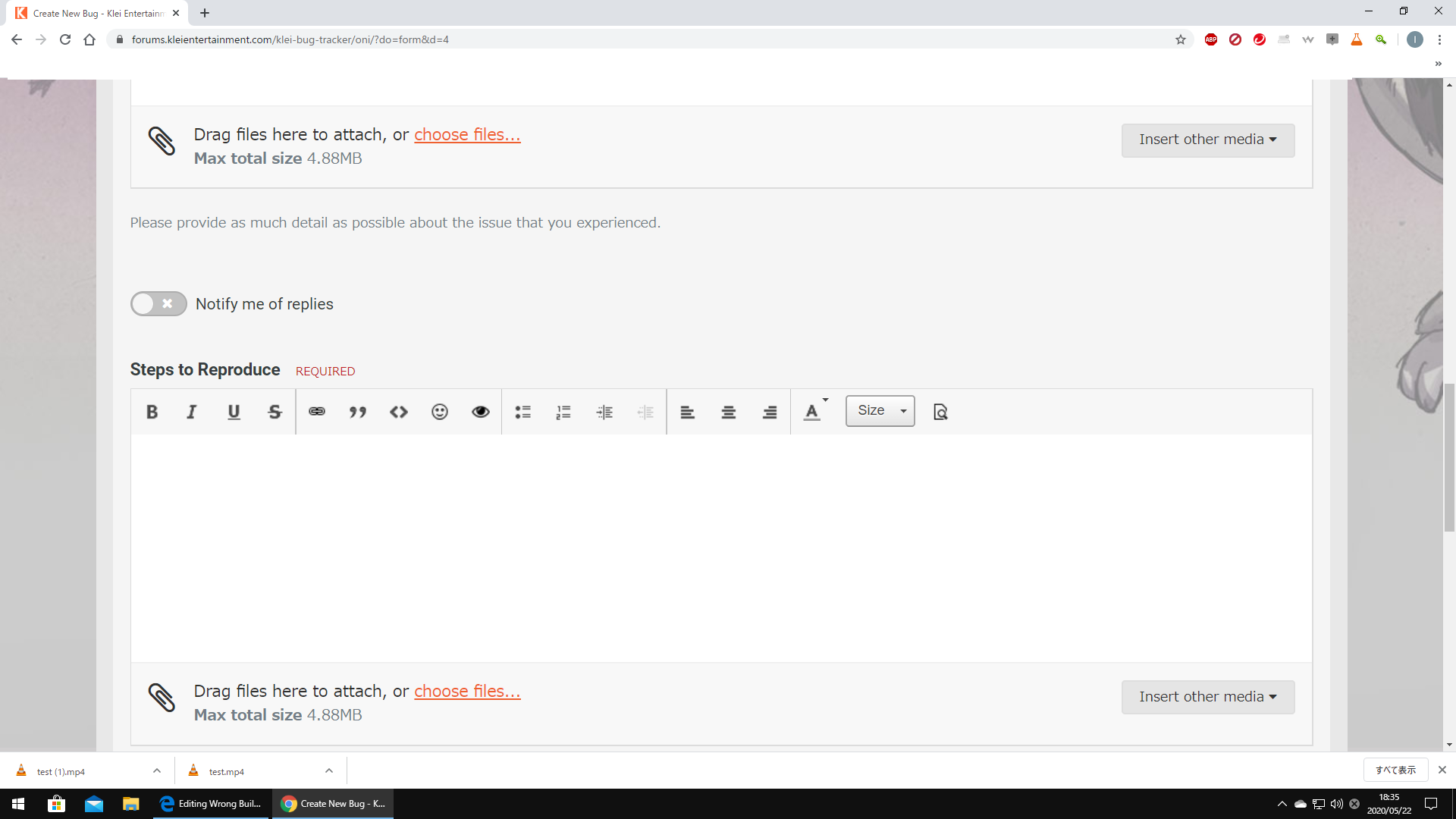Expand the test.mp4 download options chevron
Viewport: 1456px width, 819px height.
[x=329, y=770]
